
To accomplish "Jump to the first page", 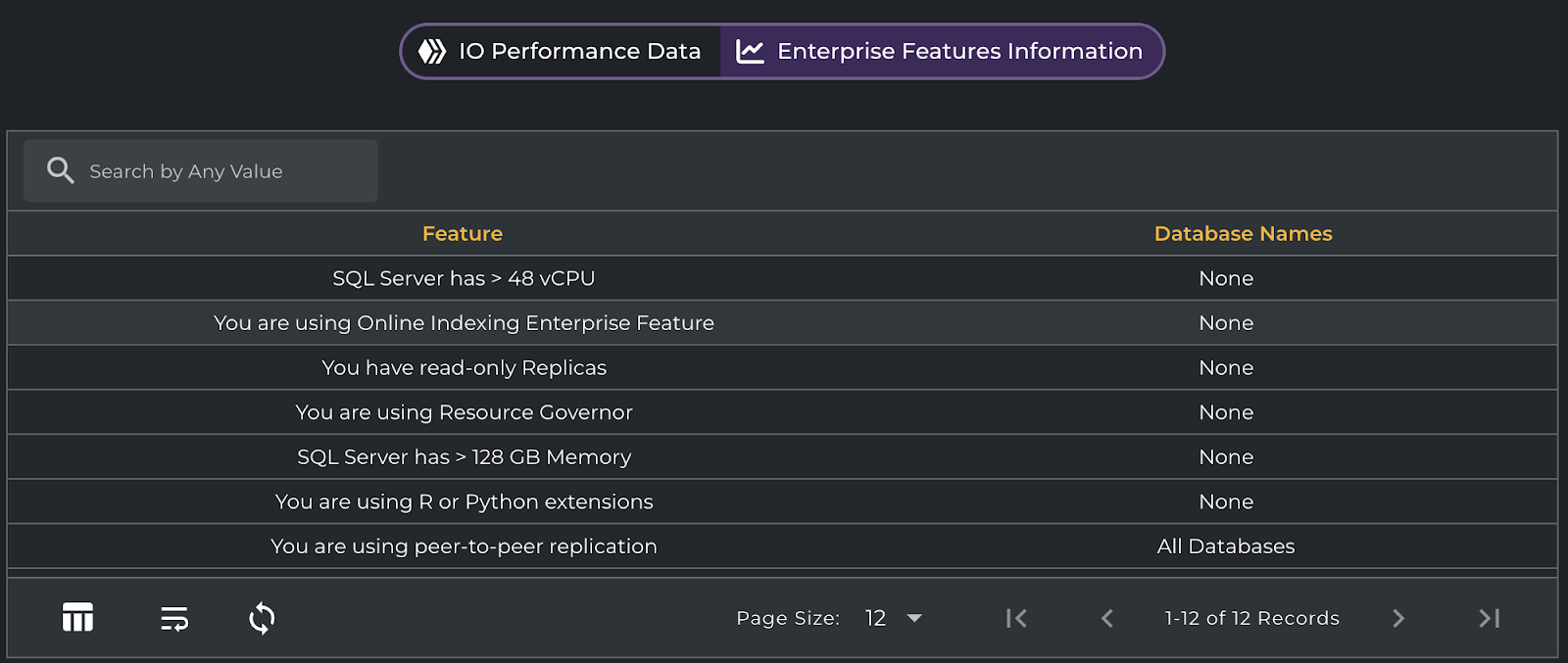I will (x=1016, y=618).
